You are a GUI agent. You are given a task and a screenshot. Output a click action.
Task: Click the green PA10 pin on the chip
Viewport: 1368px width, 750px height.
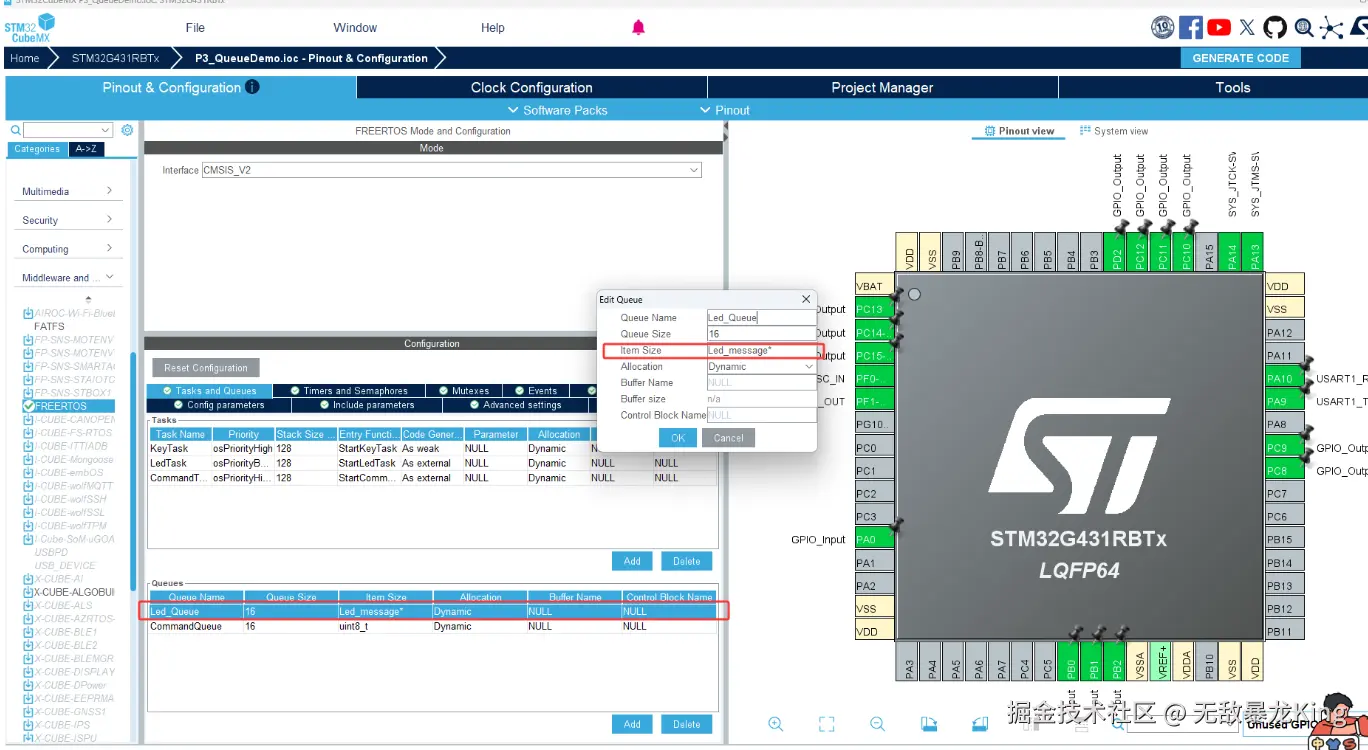(x=1279, y=379)
